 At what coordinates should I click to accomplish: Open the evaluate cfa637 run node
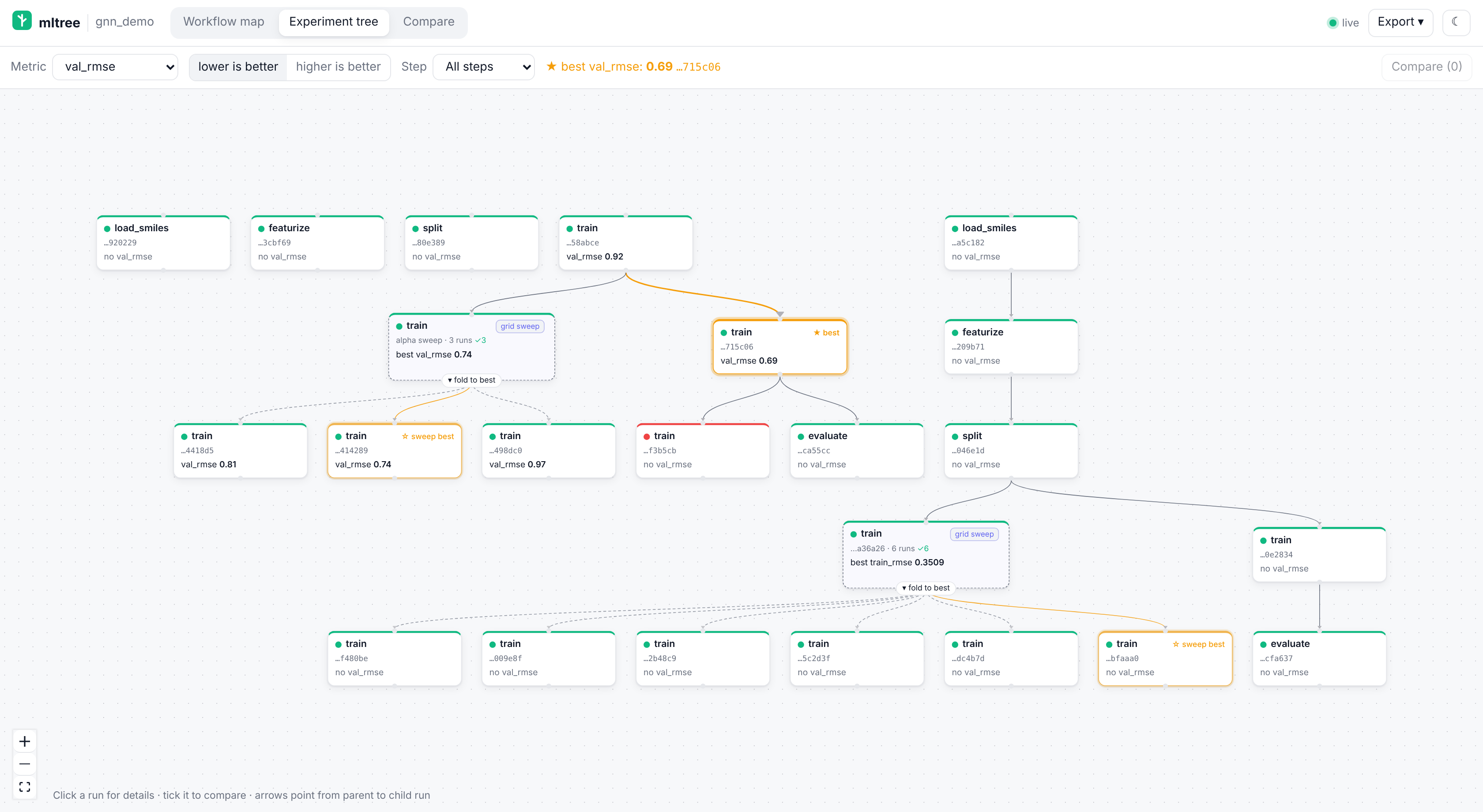(1319, 658)
